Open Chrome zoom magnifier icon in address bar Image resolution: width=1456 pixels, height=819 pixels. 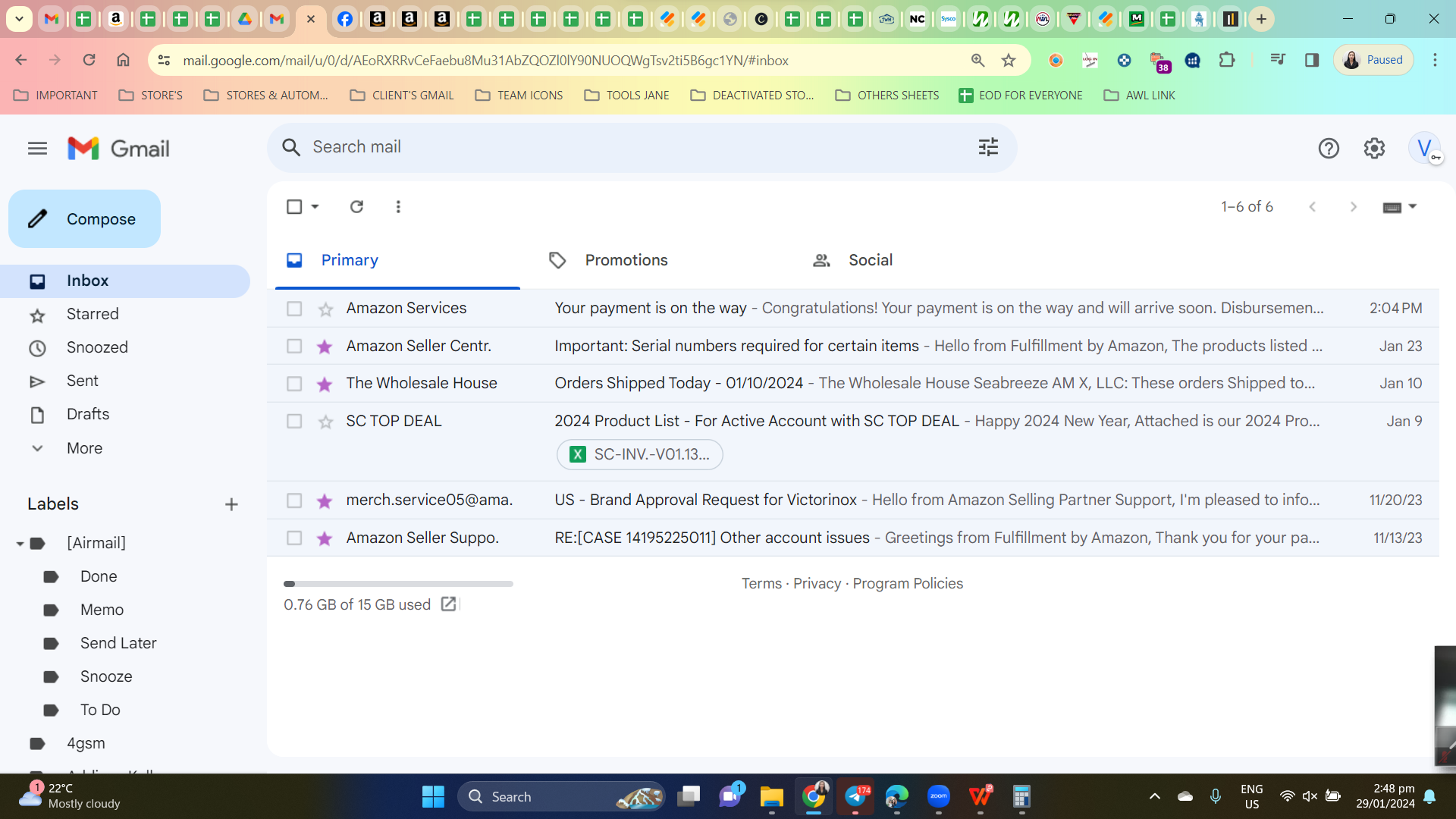click(978, 61)
